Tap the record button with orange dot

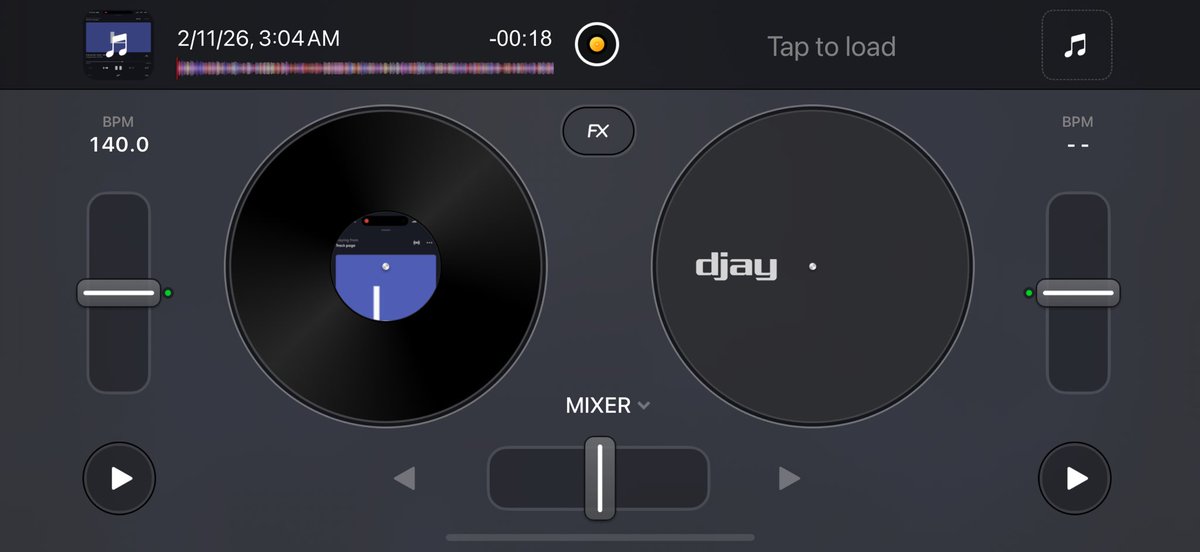(597, 45)
